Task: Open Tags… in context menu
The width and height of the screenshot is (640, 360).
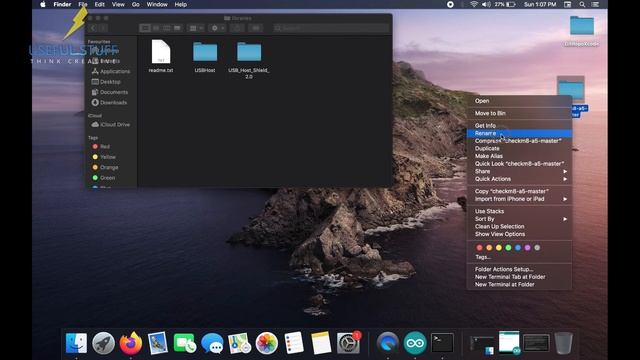Action: tap(519, 257)
